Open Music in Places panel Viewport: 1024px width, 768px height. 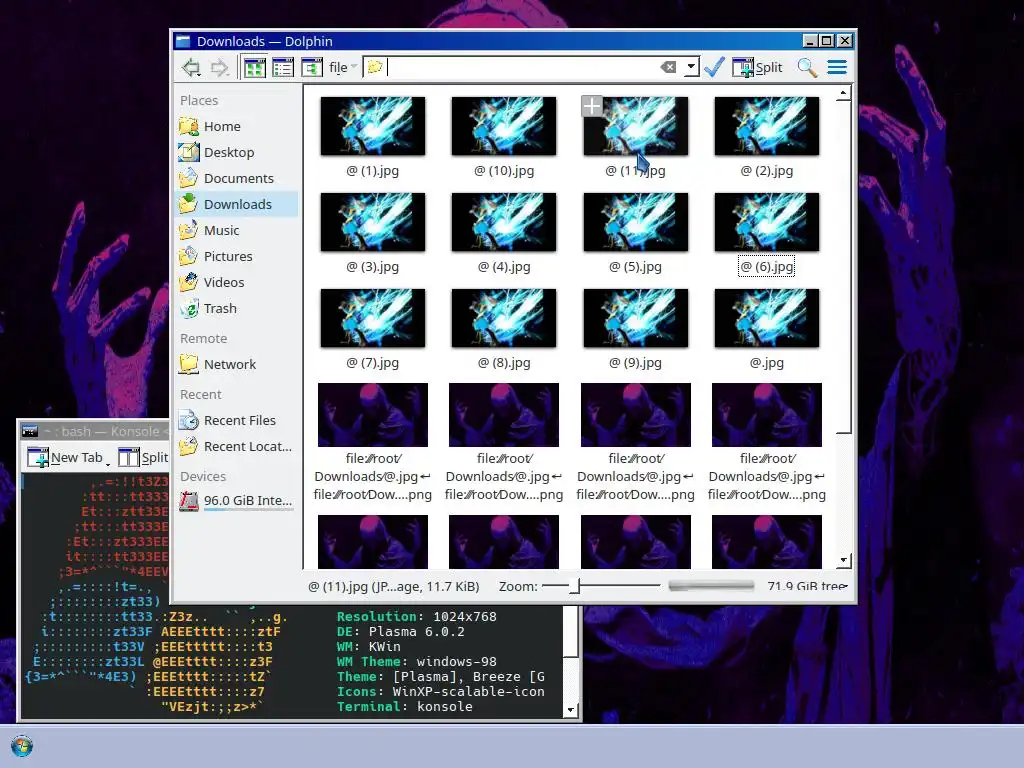coord(237,231)
